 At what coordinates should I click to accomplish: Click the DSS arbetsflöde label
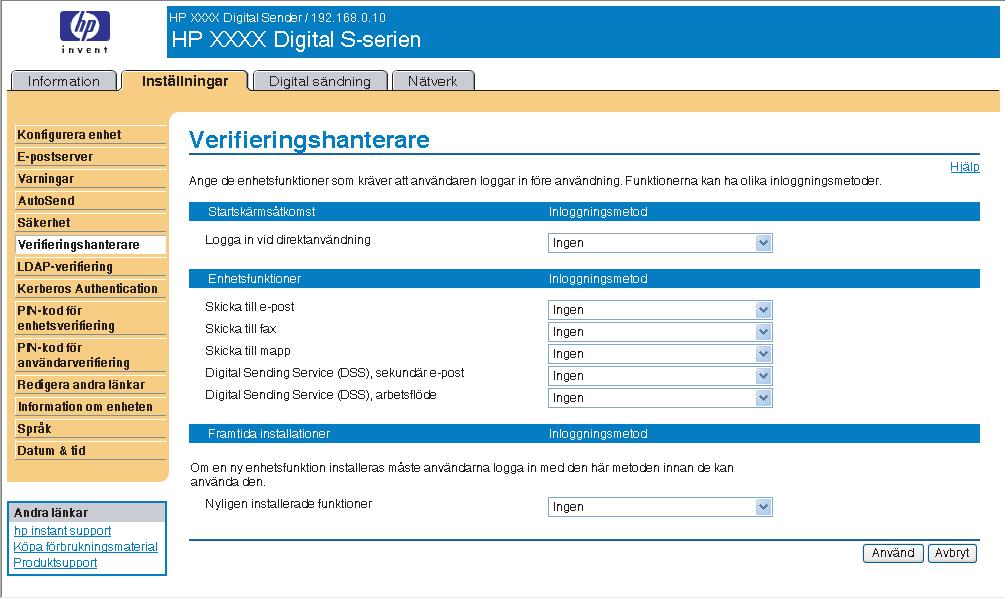[320, 395]
